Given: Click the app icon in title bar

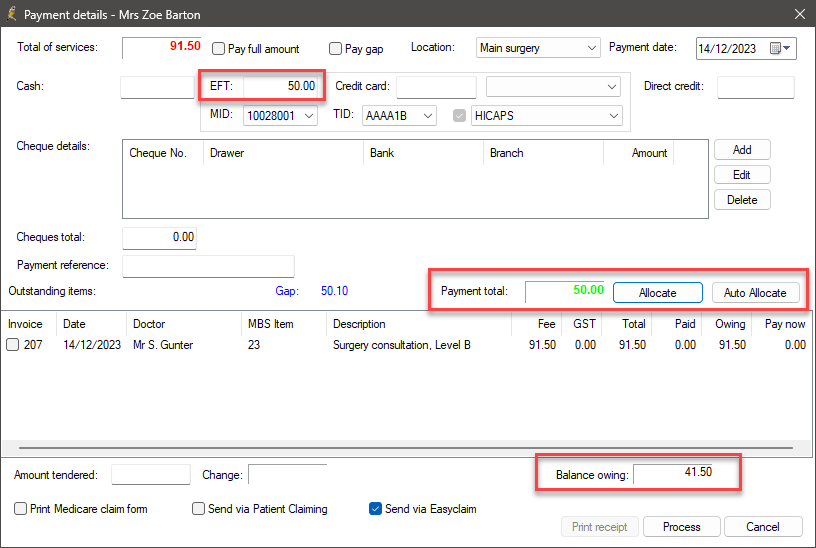Looking at the screenshot, I should 12,14.
